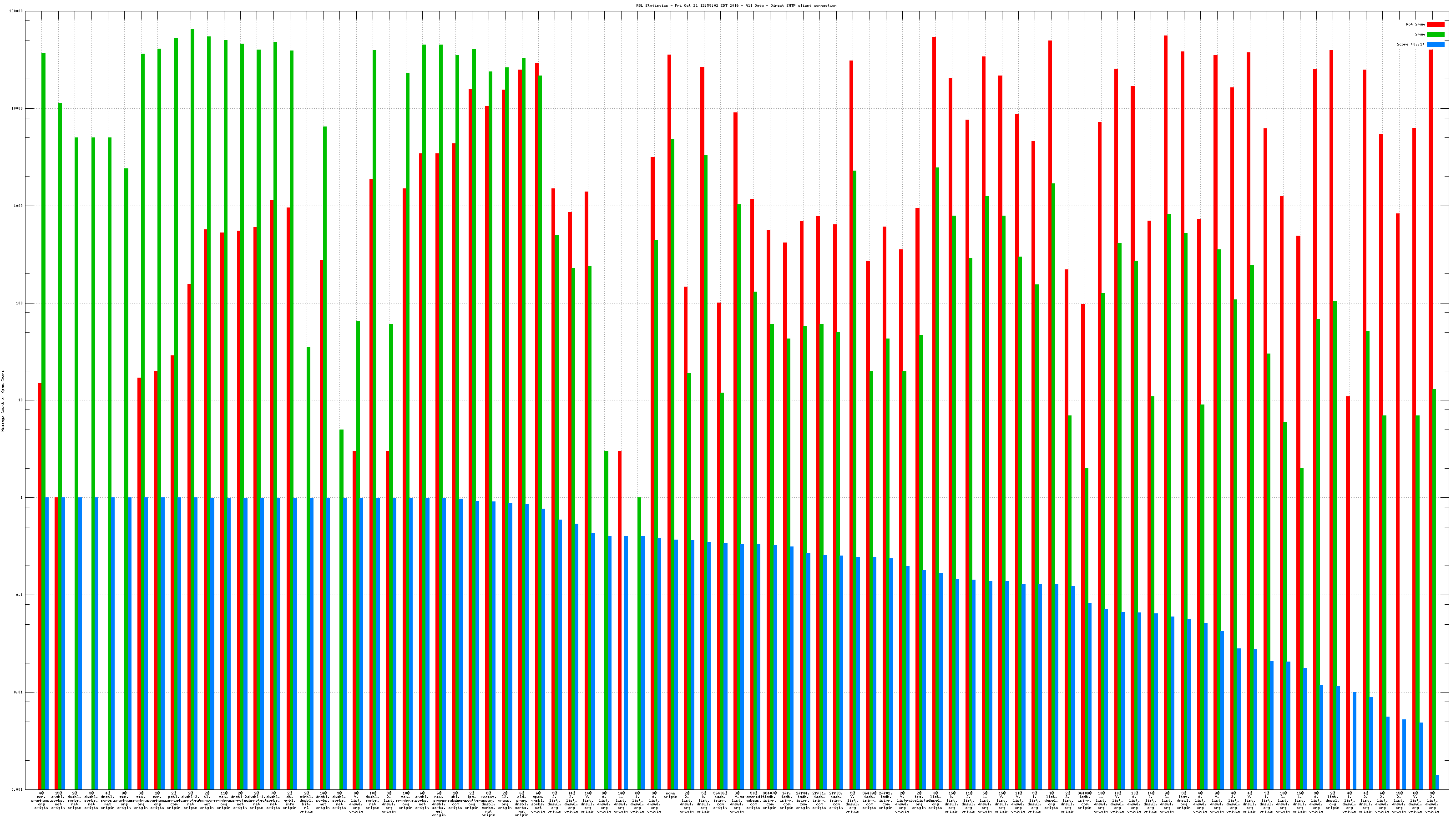
Task: Click the first zen.spamhaus.org x-axis label
Action: pyautogui.click(x=41, y=800)
